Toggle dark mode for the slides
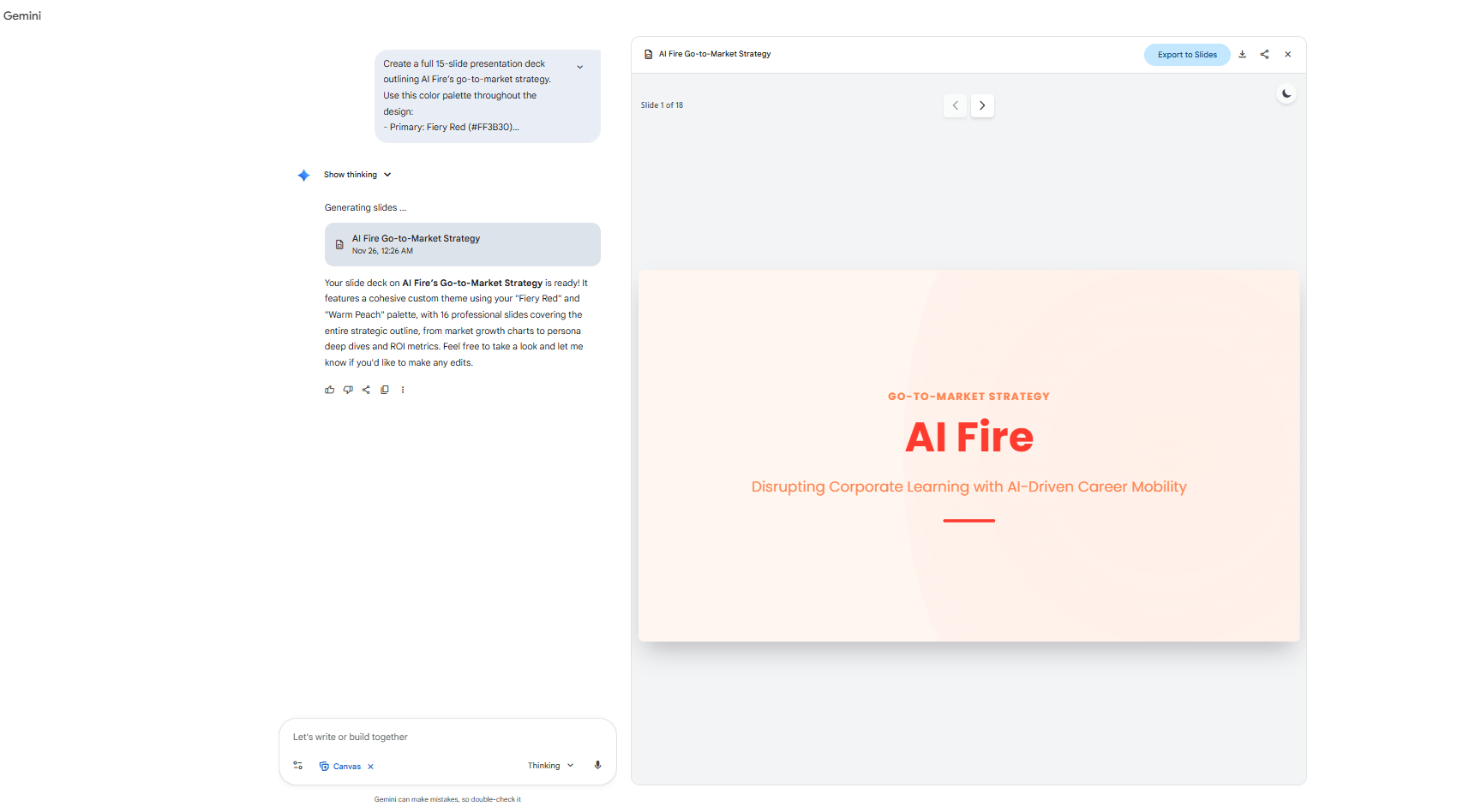The height and width of the screenshot is (812, 1481). click(1286, 93)
